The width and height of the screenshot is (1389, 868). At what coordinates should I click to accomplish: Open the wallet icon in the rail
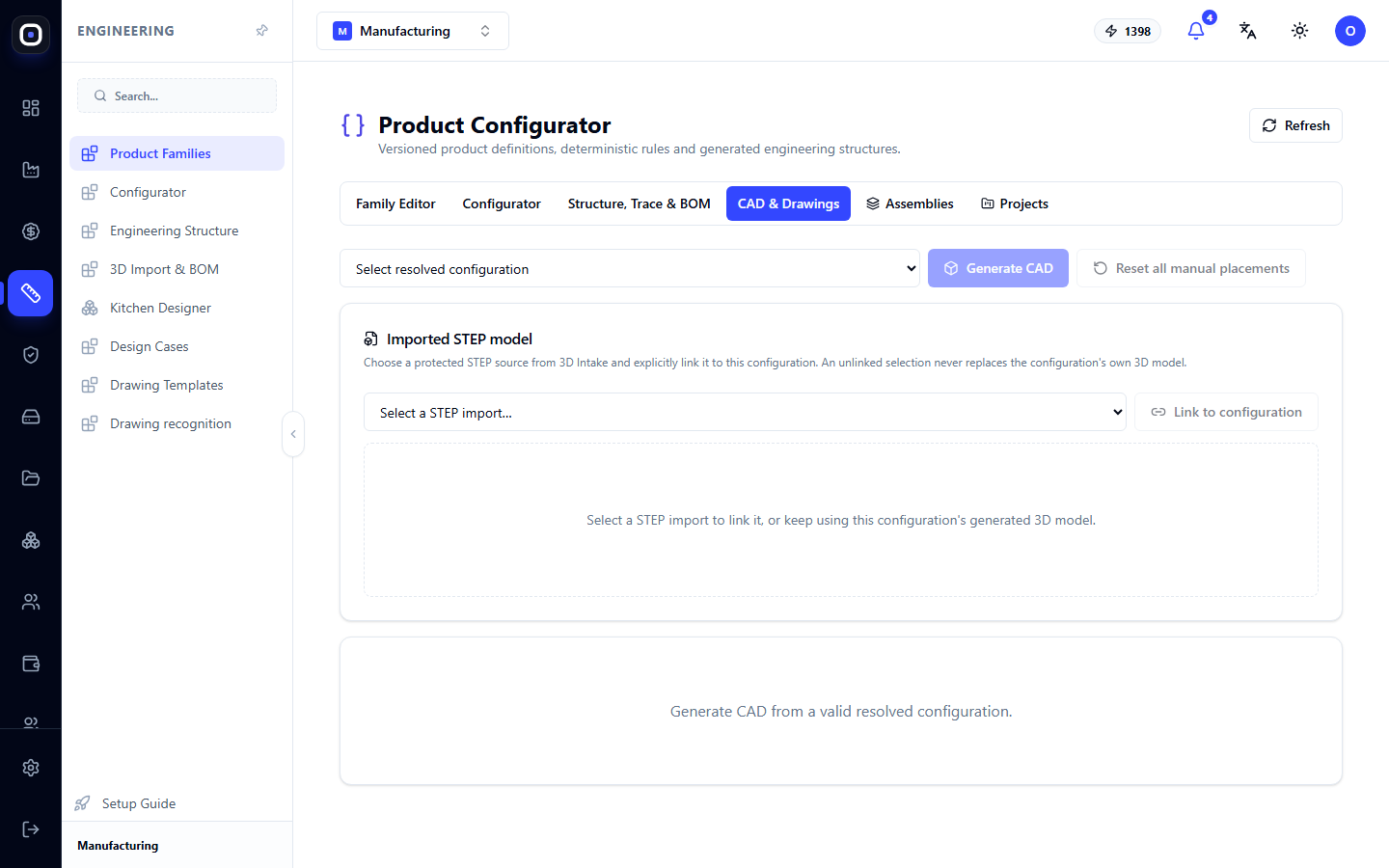click(31, 664)
